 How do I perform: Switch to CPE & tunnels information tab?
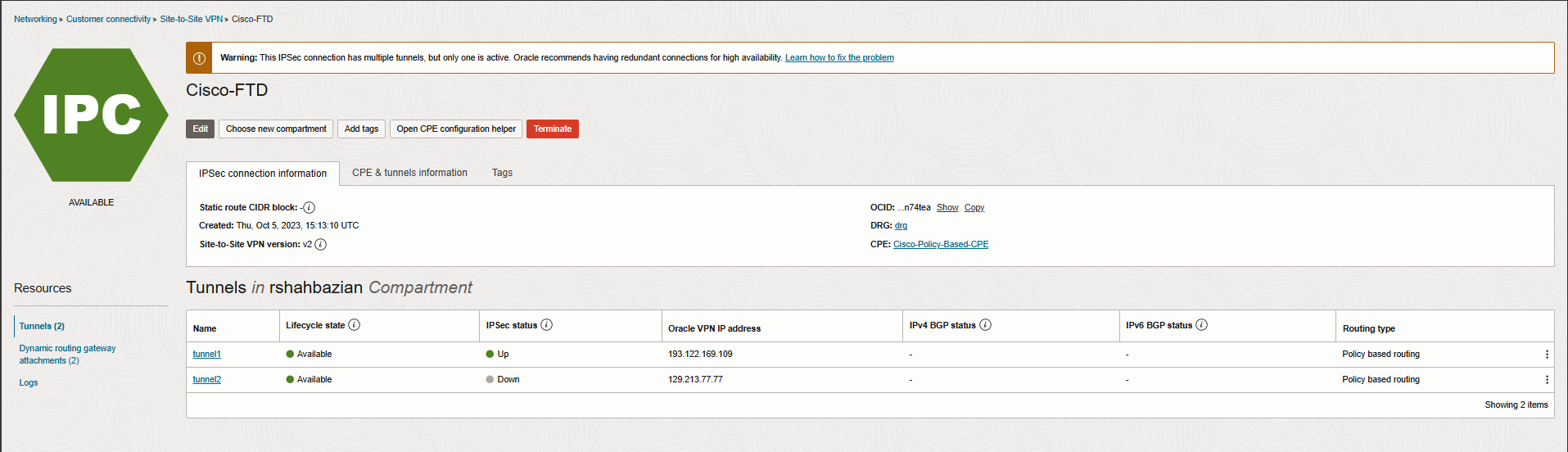(x=409, y=173)
